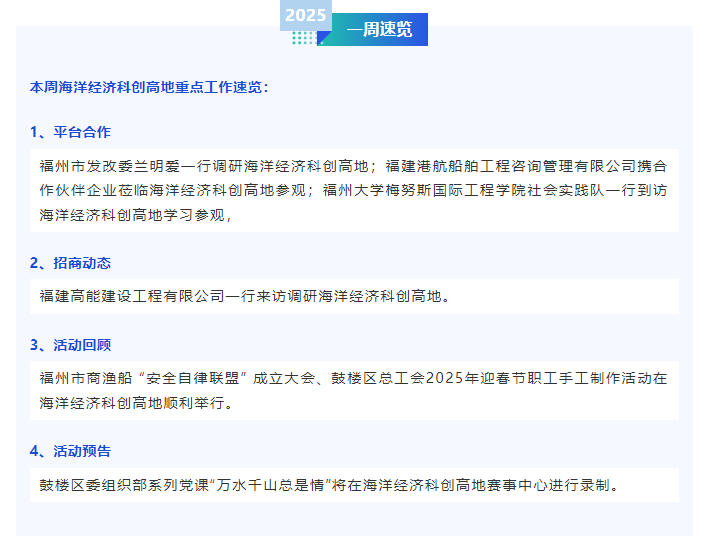This screenshot has width=707, height=554.
Task: Select the section heading 3、活动回顾
Action: pos(70,345)
